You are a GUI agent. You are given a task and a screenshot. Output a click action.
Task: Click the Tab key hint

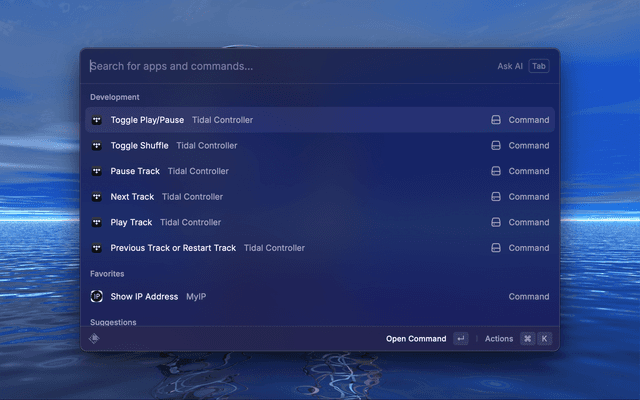point(539,66)
